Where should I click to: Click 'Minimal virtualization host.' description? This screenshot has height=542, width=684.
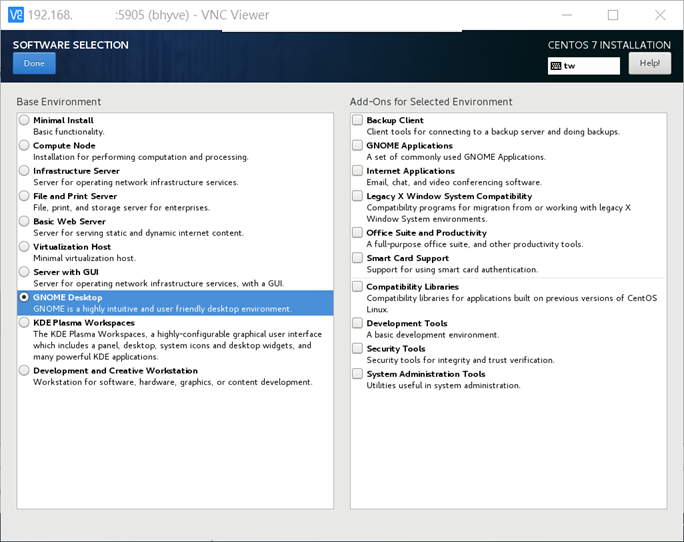click(85, 258)
